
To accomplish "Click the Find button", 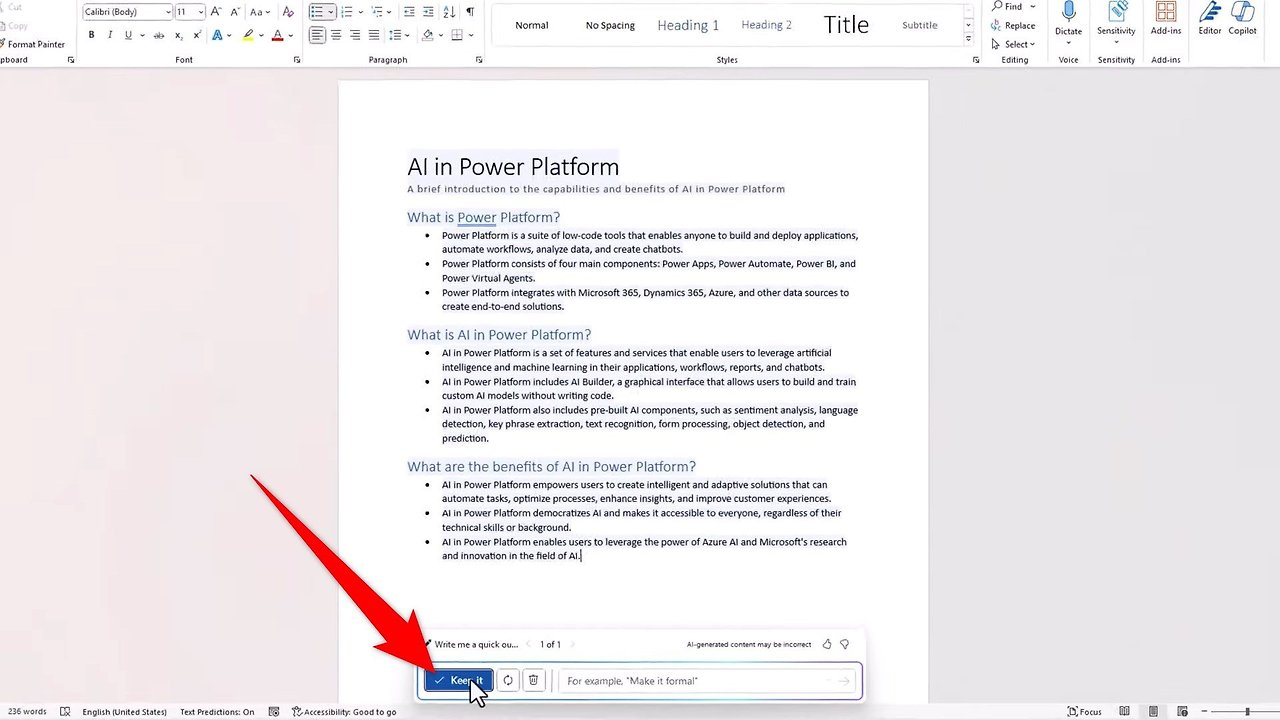I will click(1008, 6).
